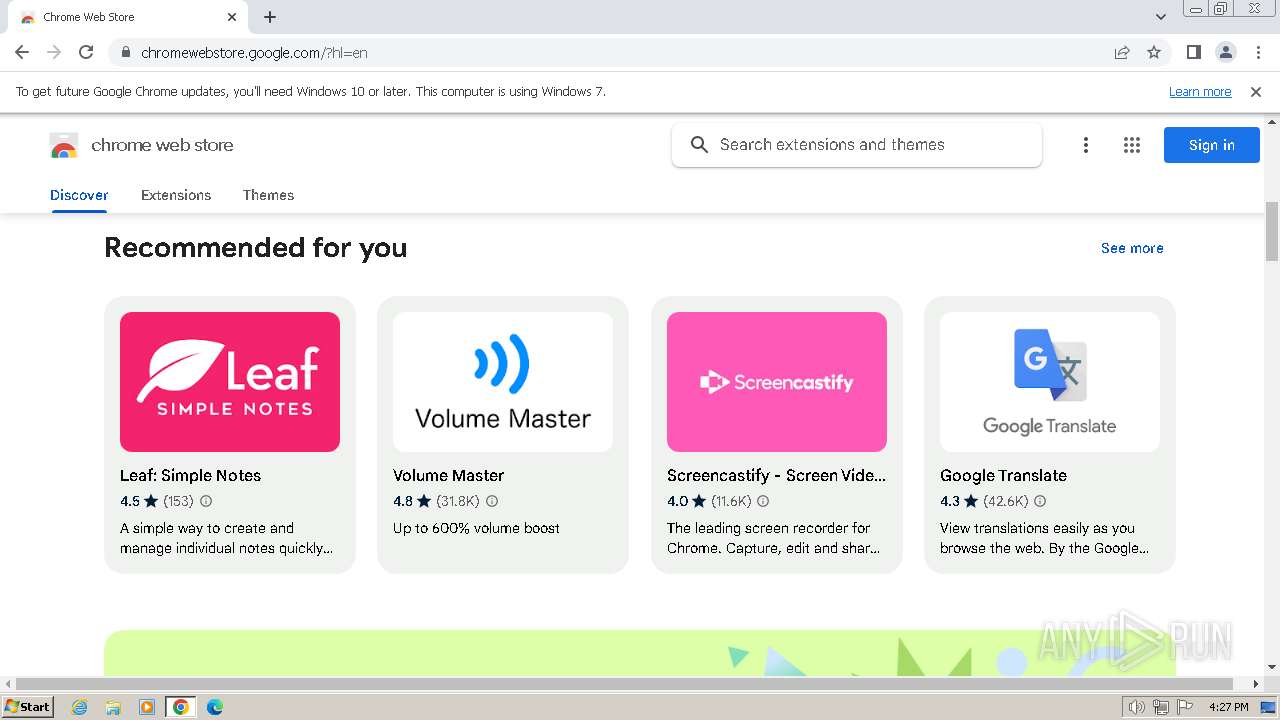Viewport: 1280px width, 720px height.
Task: Open Learn more about Chrome updates
Action: click(1200, 91)
